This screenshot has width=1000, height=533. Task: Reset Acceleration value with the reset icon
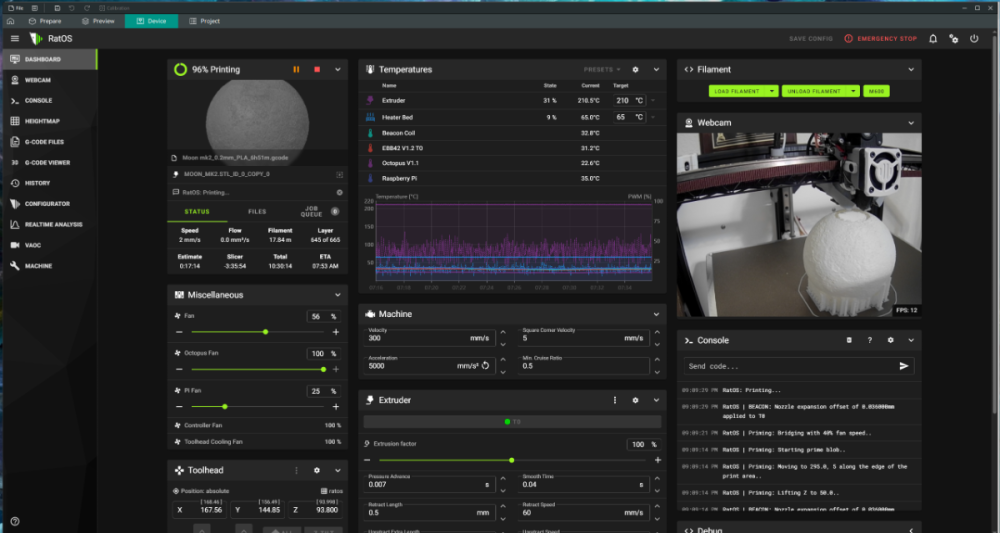485,366
